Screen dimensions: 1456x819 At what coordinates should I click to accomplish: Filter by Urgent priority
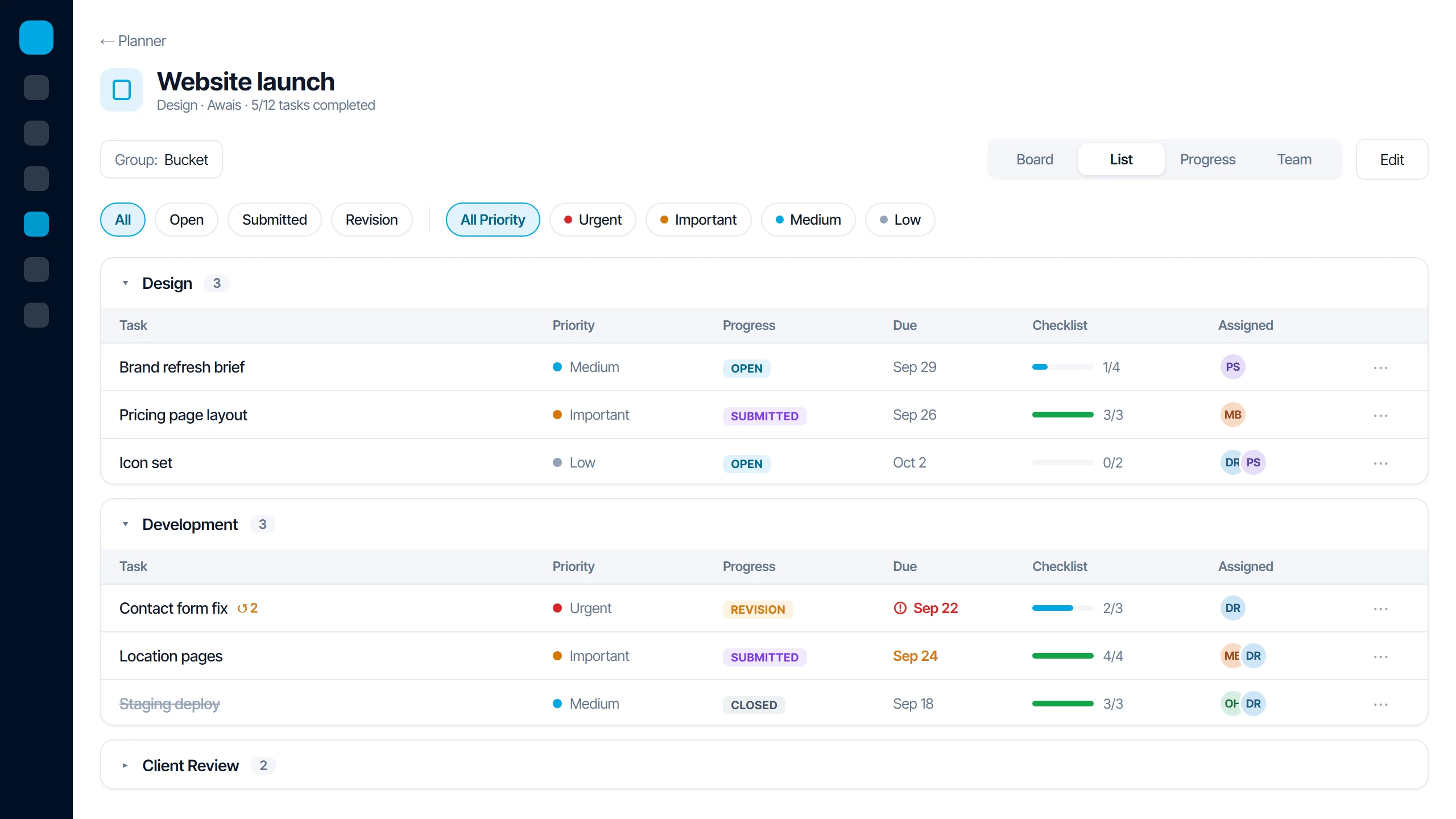[593, 220]
